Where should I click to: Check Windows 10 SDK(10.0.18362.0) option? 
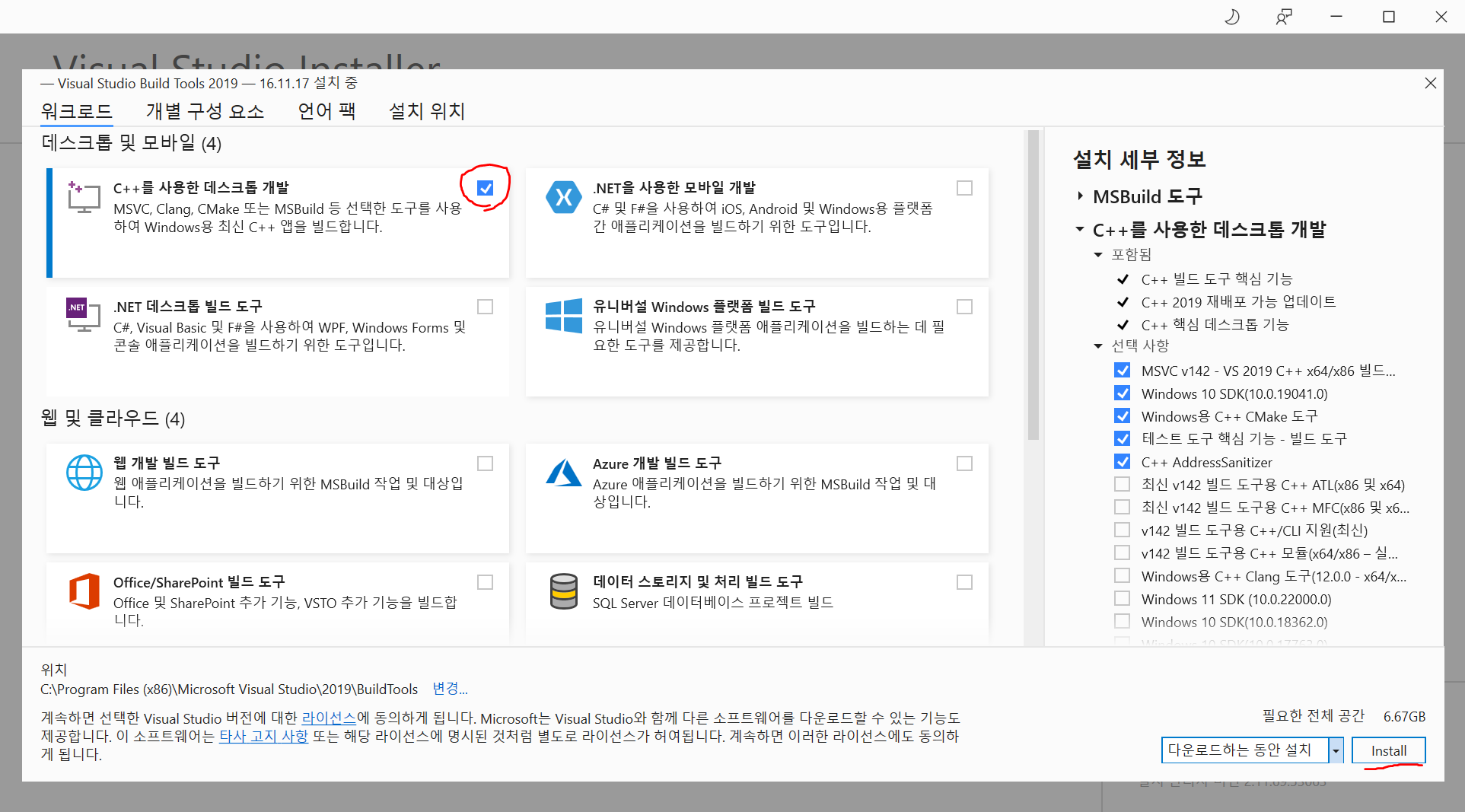click(x=1122, y=621)
